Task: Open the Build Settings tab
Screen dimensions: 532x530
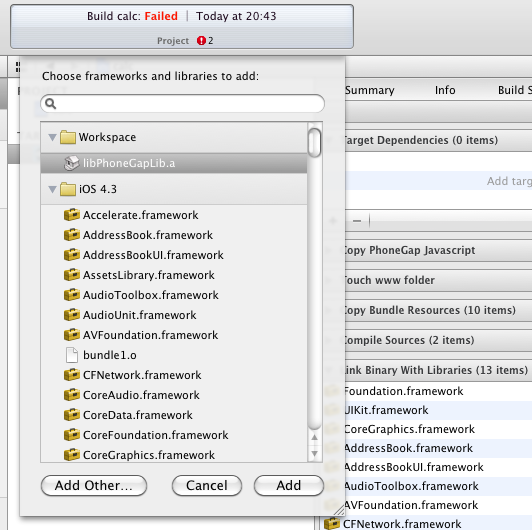Action: click(x=515, y=90)
